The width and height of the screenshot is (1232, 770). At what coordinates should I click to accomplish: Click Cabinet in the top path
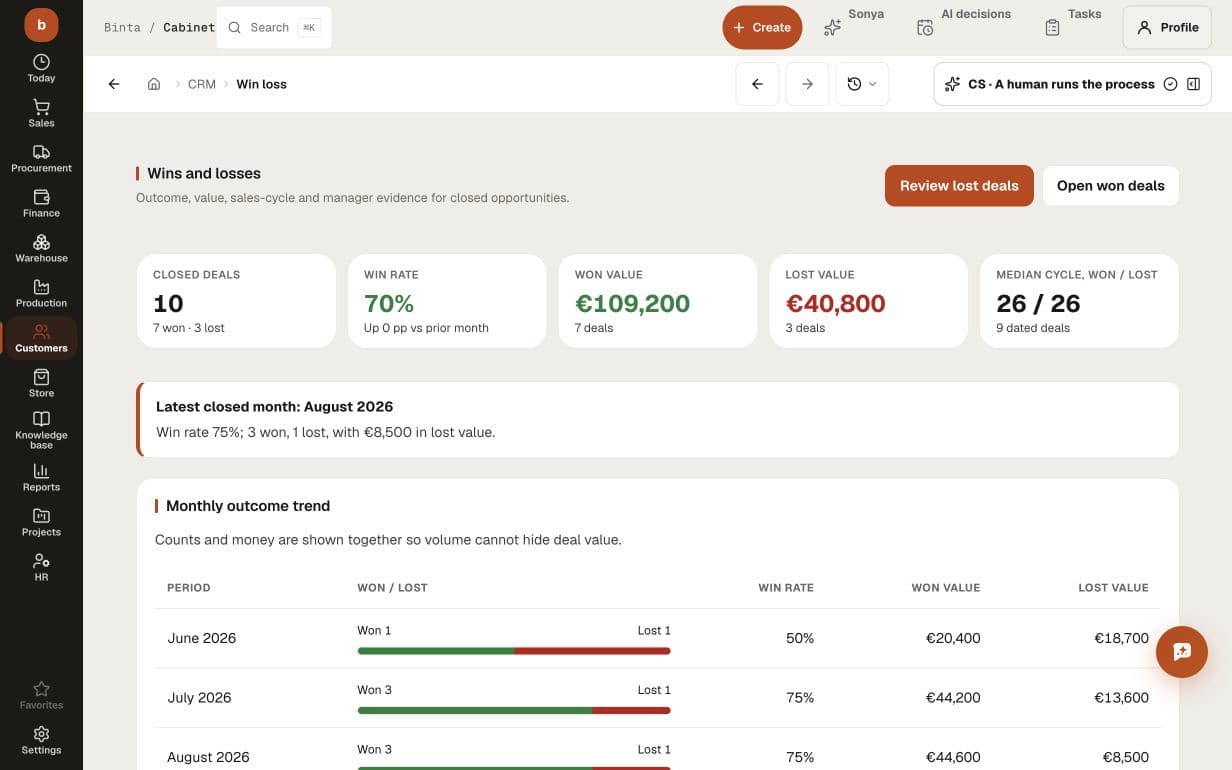coord(189,27)
